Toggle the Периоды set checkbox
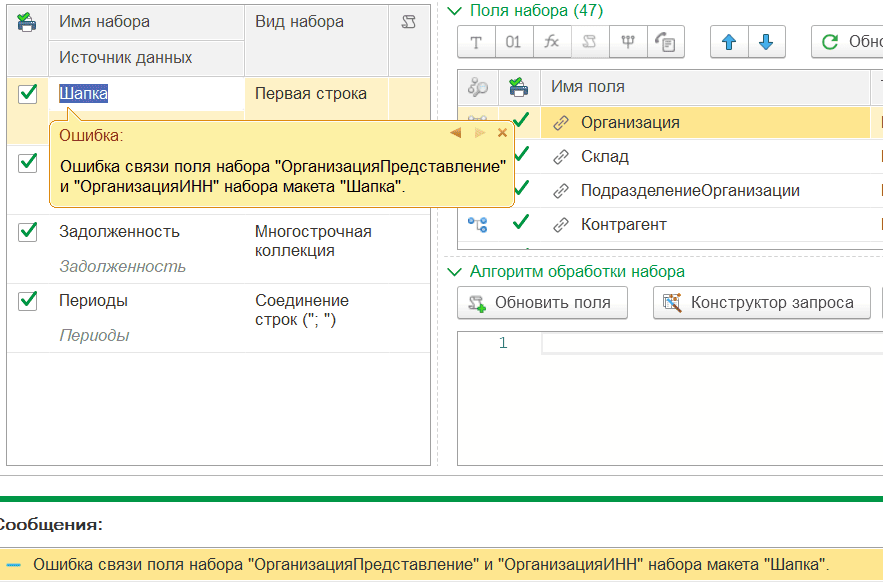This screenshot has width=883, height=582. pyautogui.click(x=28, y=300)
